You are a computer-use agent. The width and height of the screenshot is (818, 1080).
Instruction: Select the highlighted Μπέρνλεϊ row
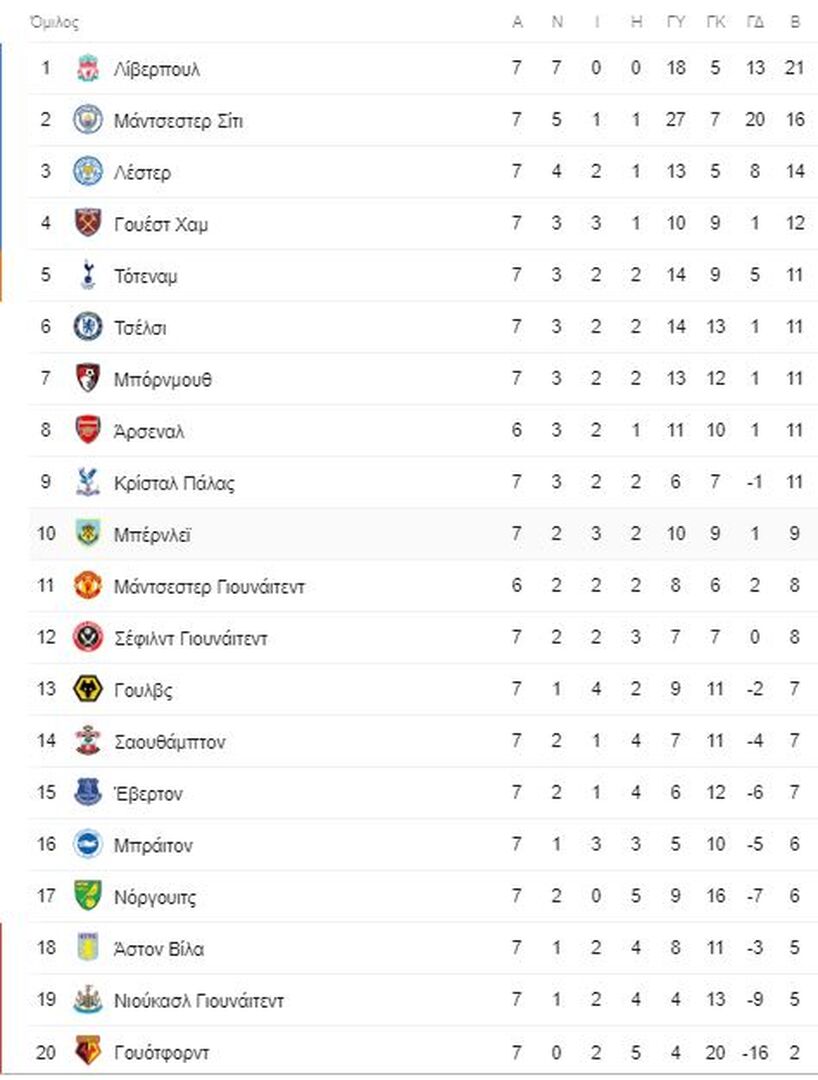pyautogui.click(x=423, y=534)
